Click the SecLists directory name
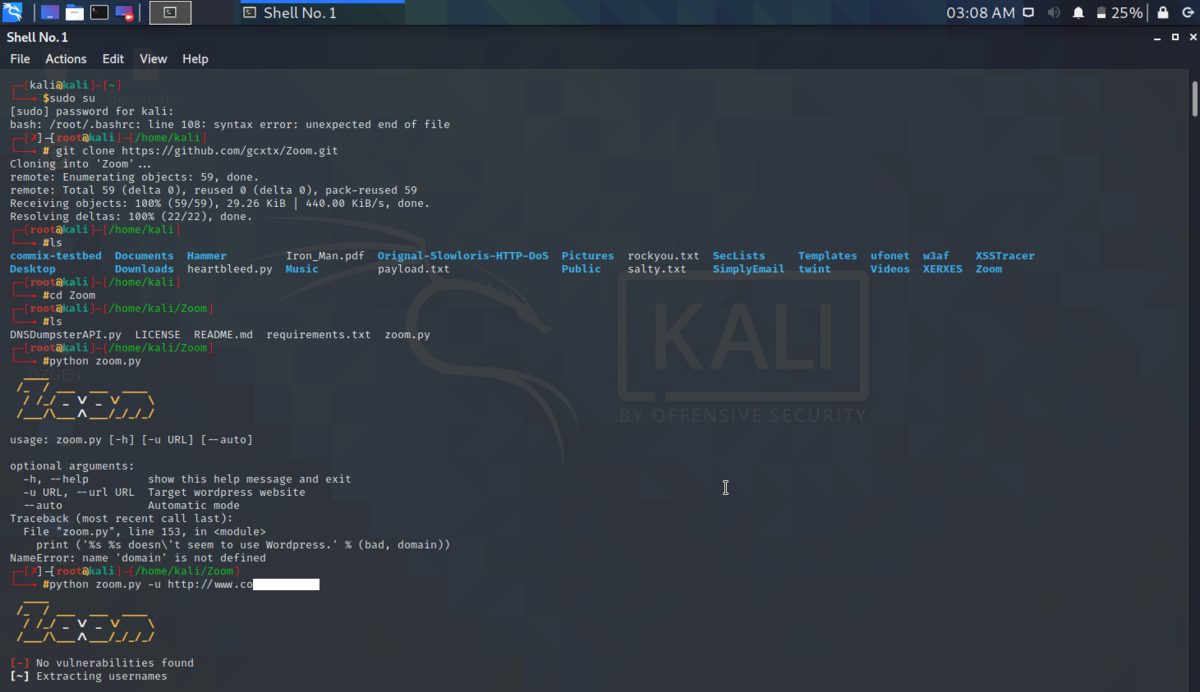Viewport: 1200px width, 692px height. coord(739,256)
